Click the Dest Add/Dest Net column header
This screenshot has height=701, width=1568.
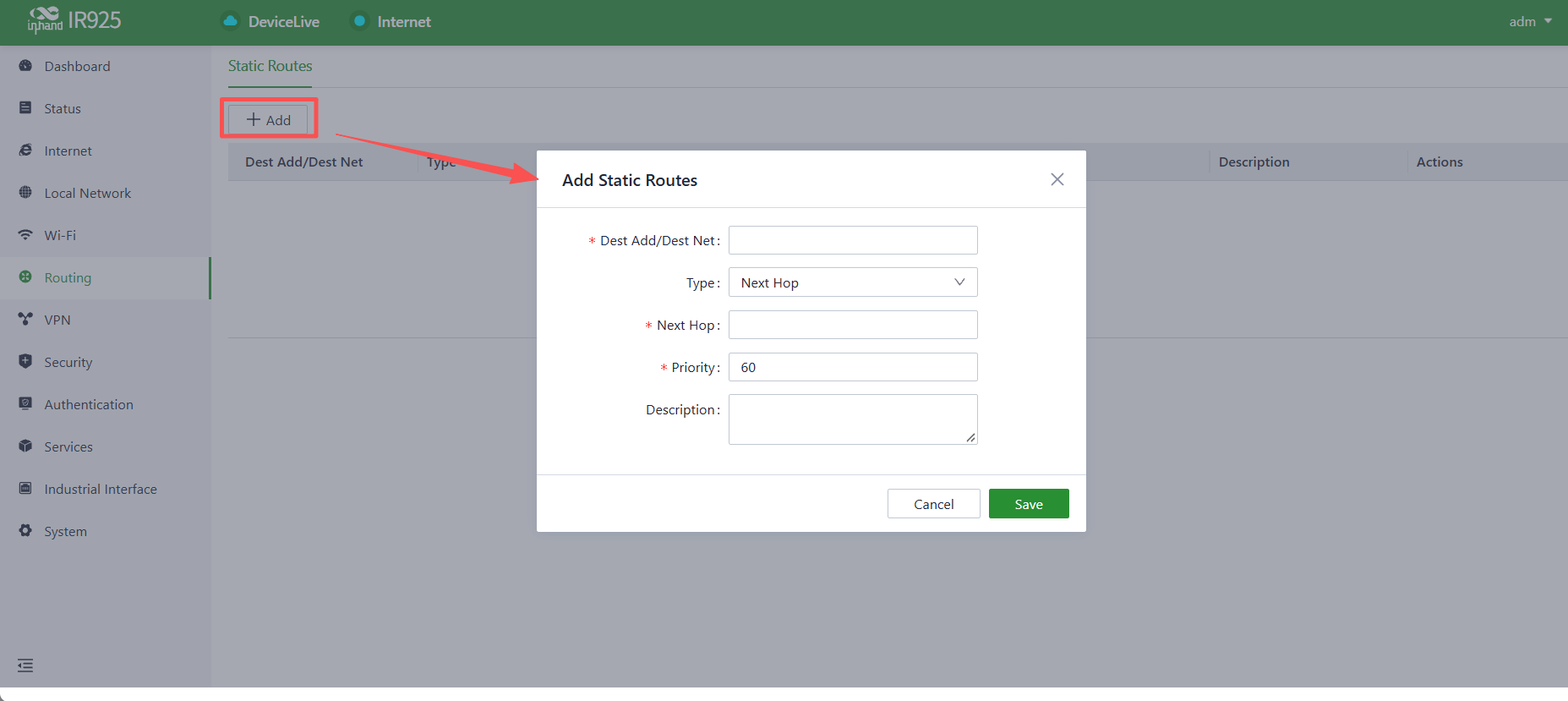coord(304,162)
